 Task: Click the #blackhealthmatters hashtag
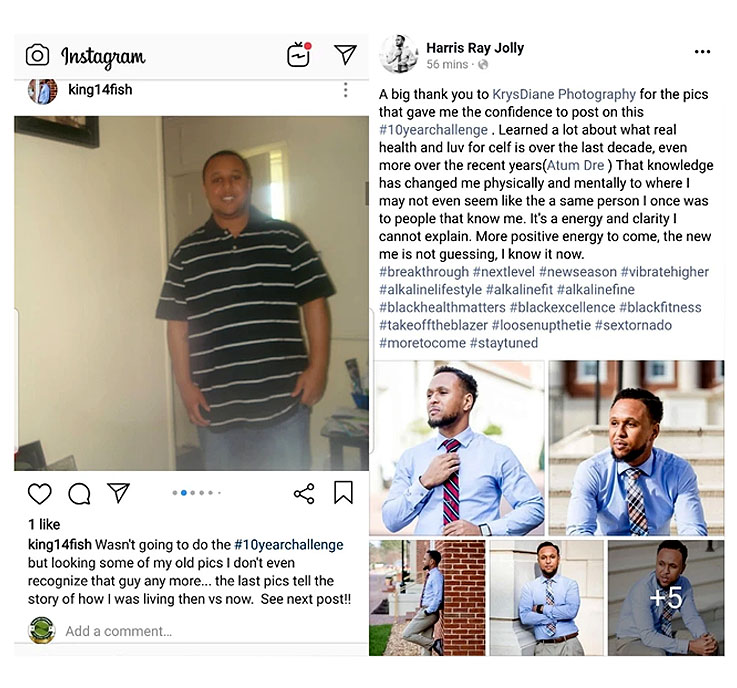coord(442,307)
